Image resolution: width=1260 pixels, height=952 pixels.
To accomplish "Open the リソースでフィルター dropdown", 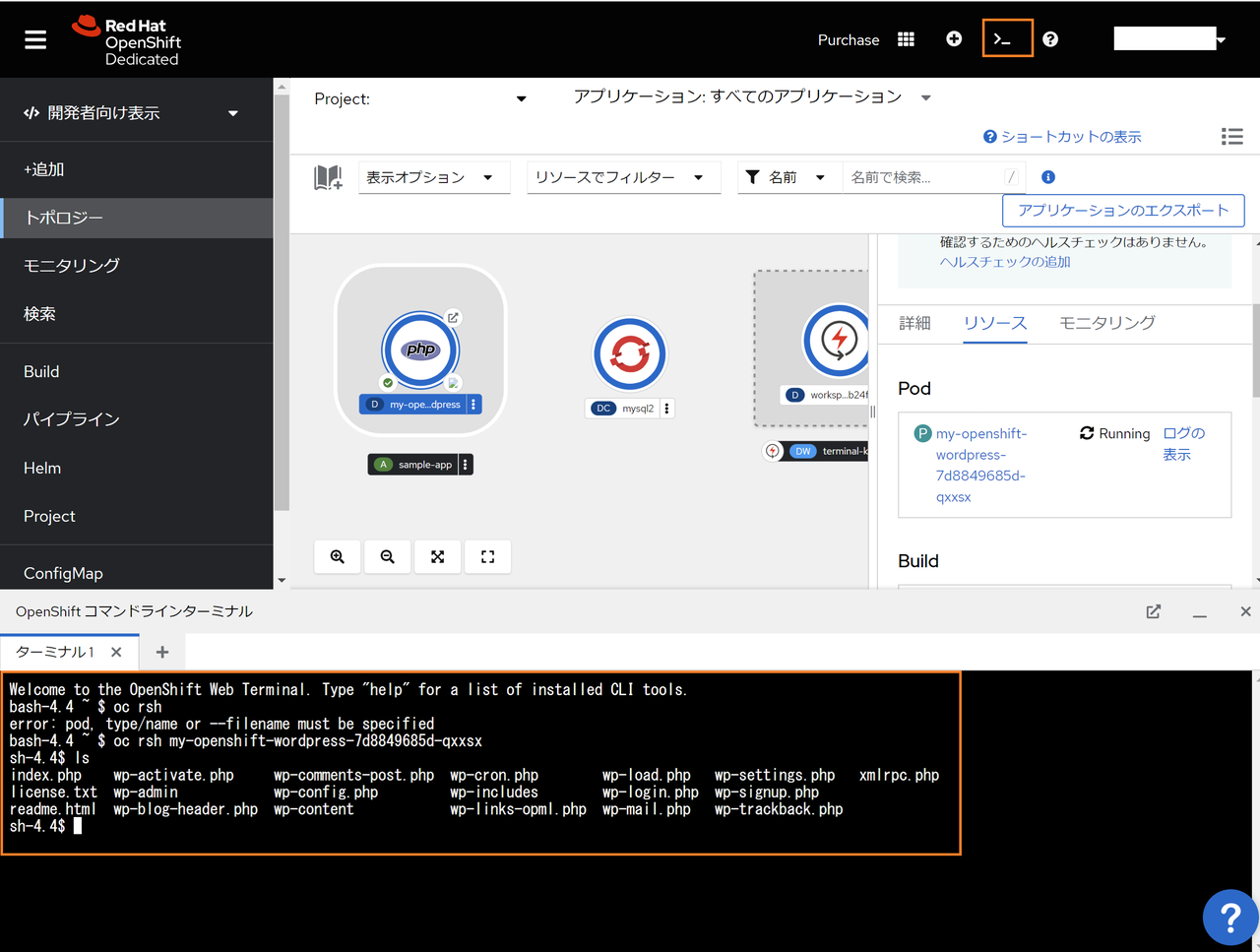I will click(x=624, y=177).
